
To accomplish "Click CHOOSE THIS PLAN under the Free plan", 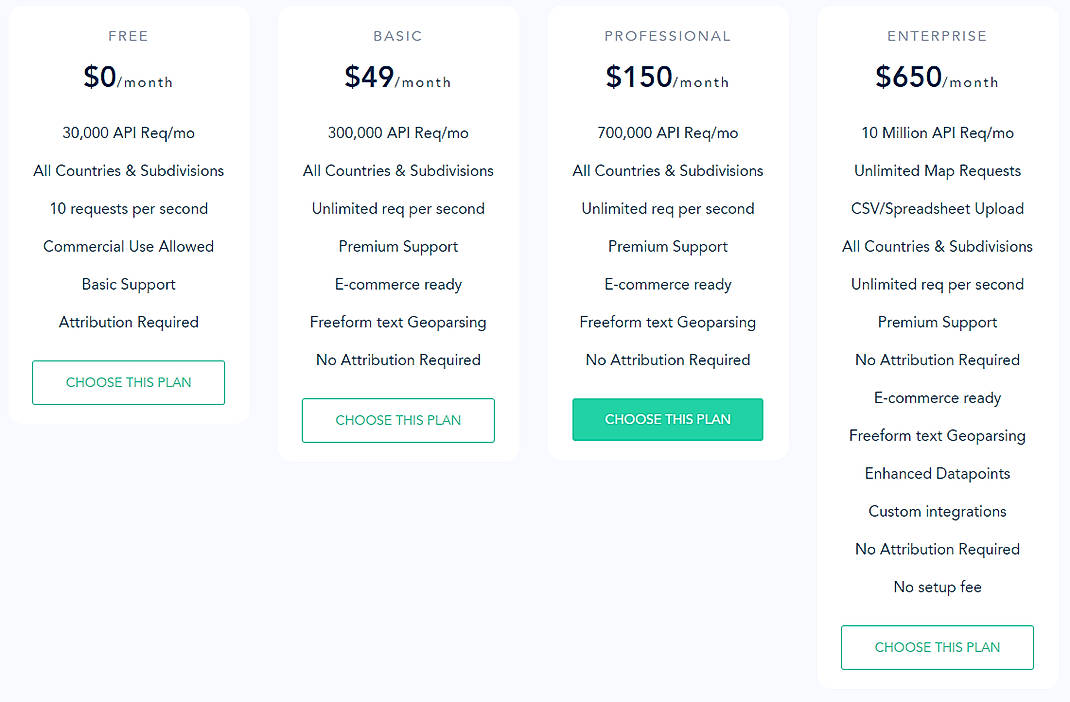I will [x=128, y=382].
